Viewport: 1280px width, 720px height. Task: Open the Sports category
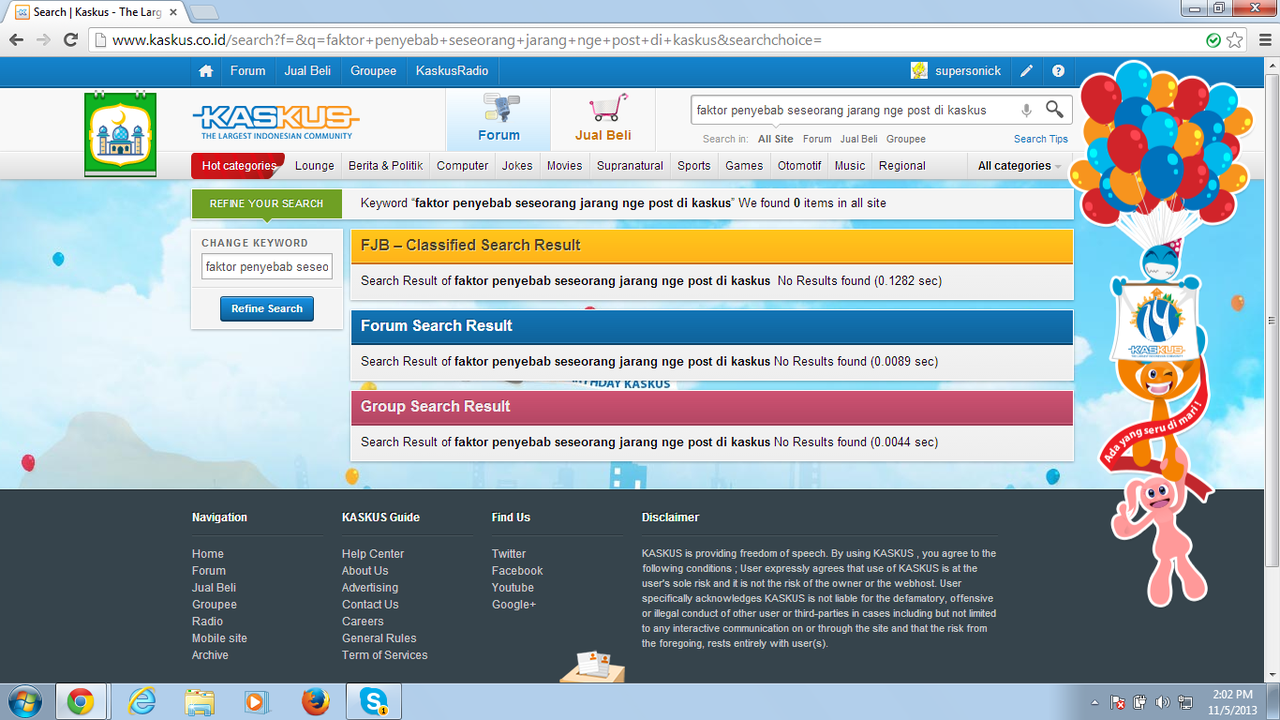point(694,166)
